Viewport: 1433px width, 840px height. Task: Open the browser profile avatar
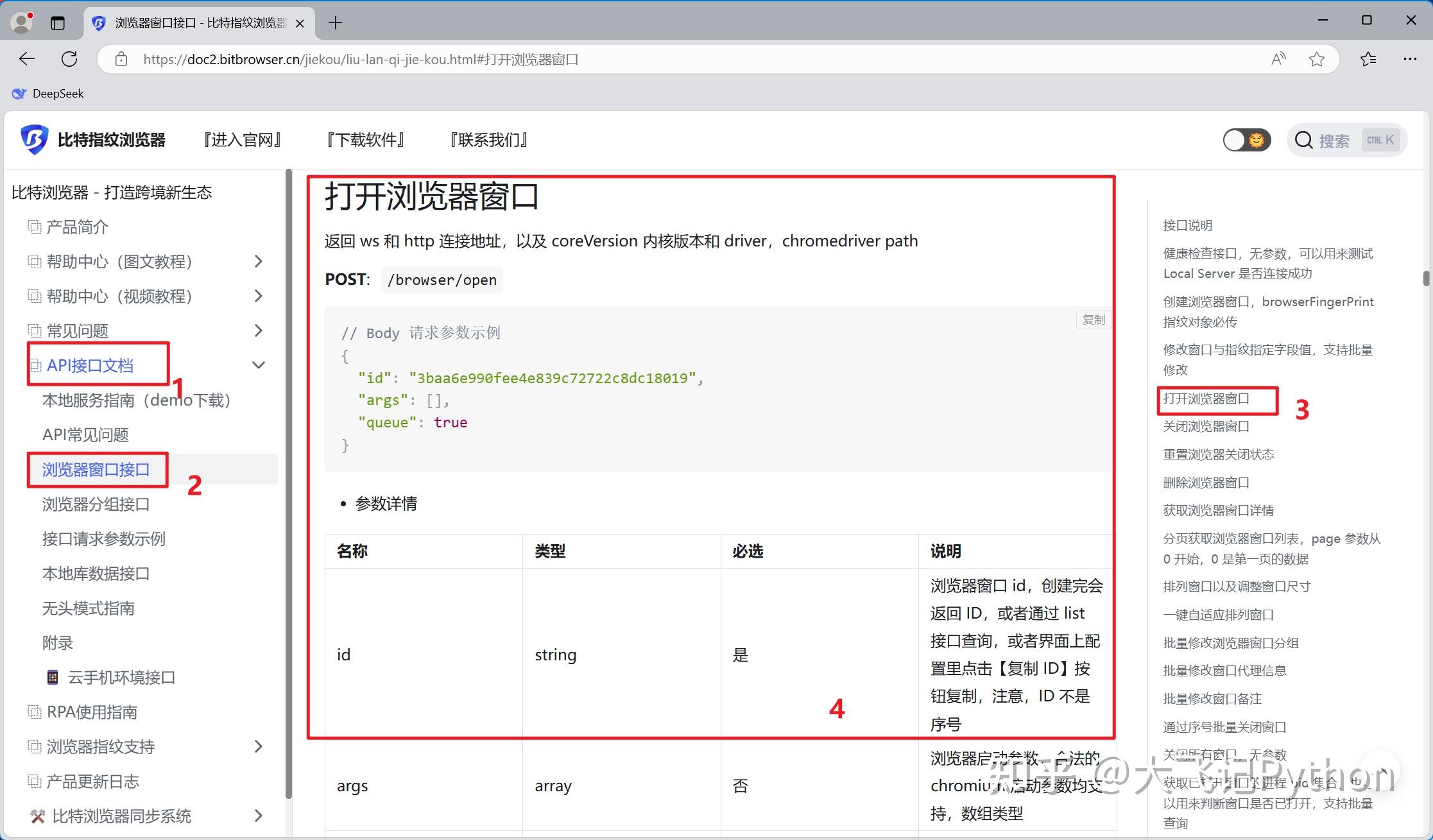point(22,22)
